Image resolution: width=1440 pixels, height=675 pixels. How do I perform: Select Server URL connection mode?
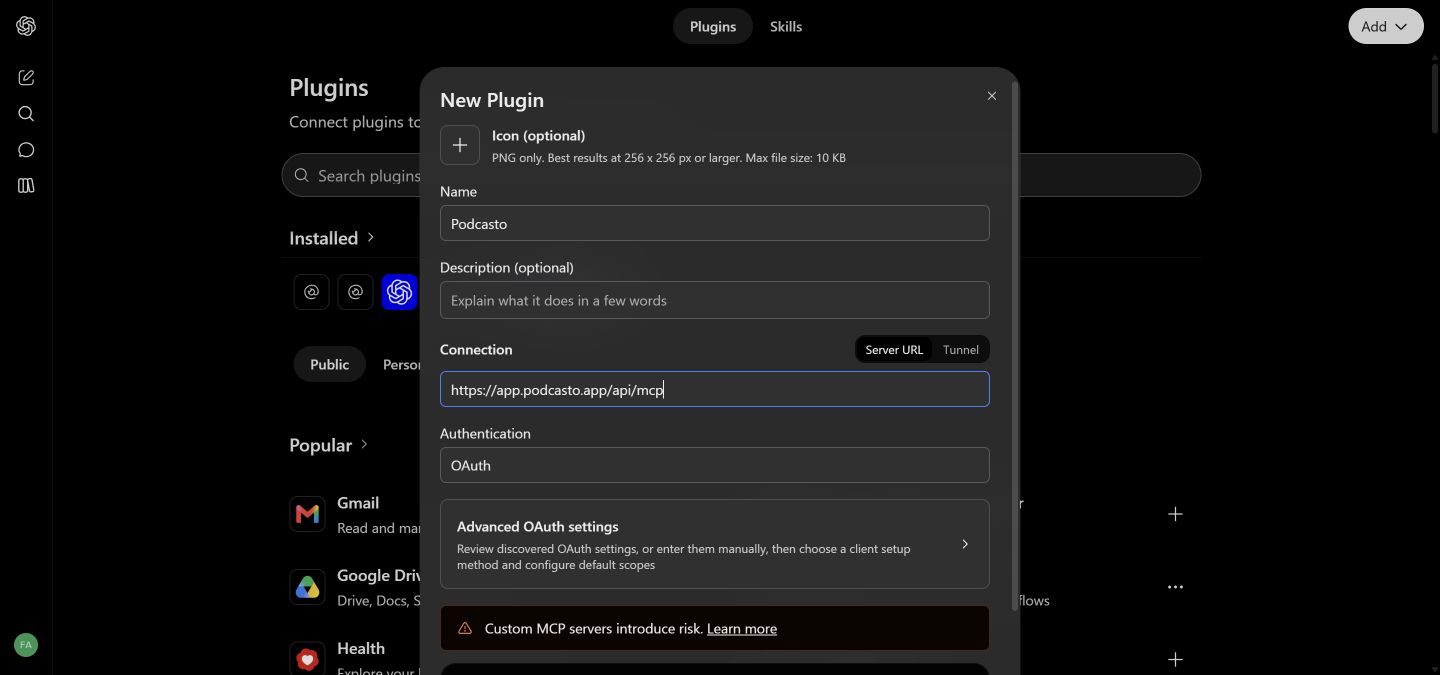(894, 350)
